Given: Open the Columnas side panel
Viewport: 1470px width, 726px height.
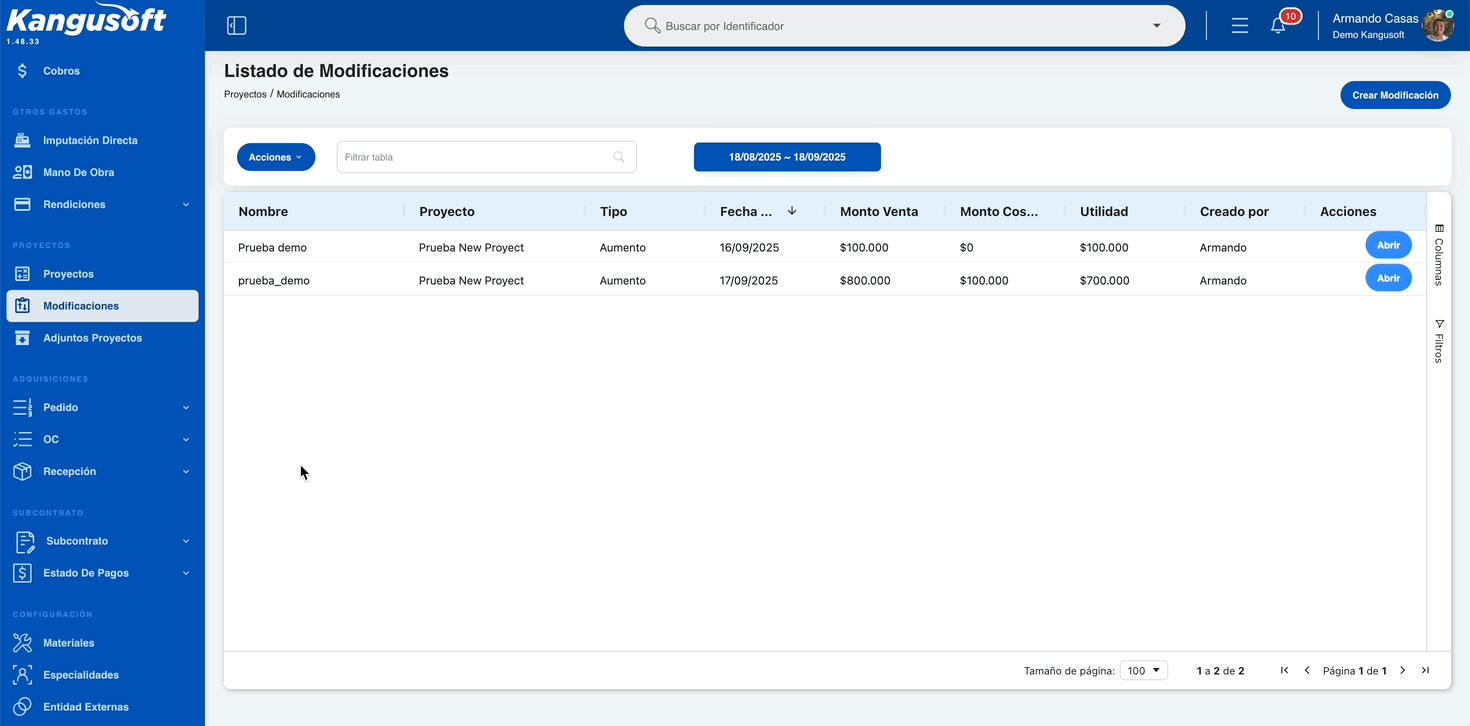Looking at the screenshot, I should click(1439, 255).
